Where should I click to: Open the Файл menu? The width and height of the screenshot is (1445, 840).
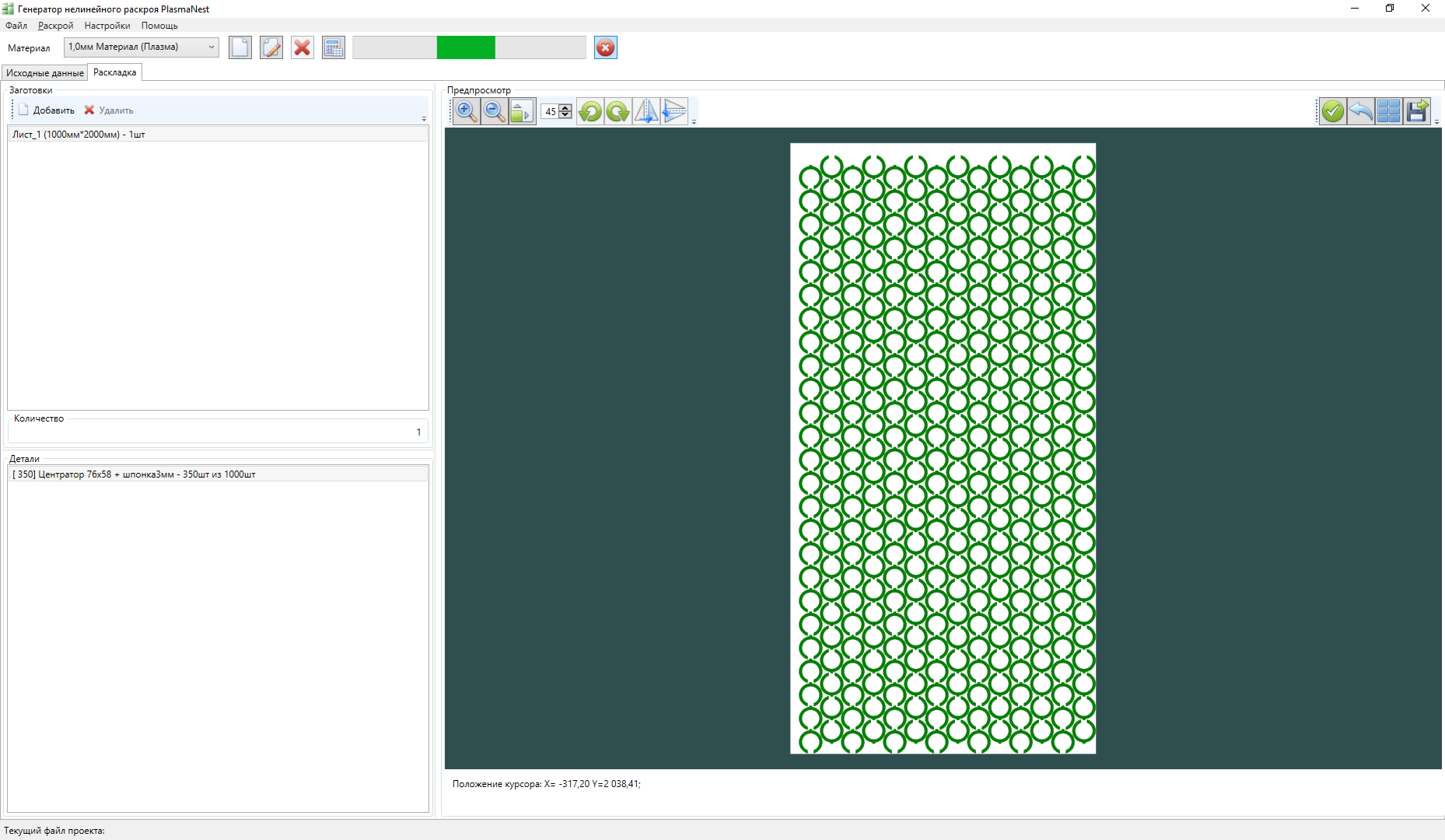tap(16, 26)
